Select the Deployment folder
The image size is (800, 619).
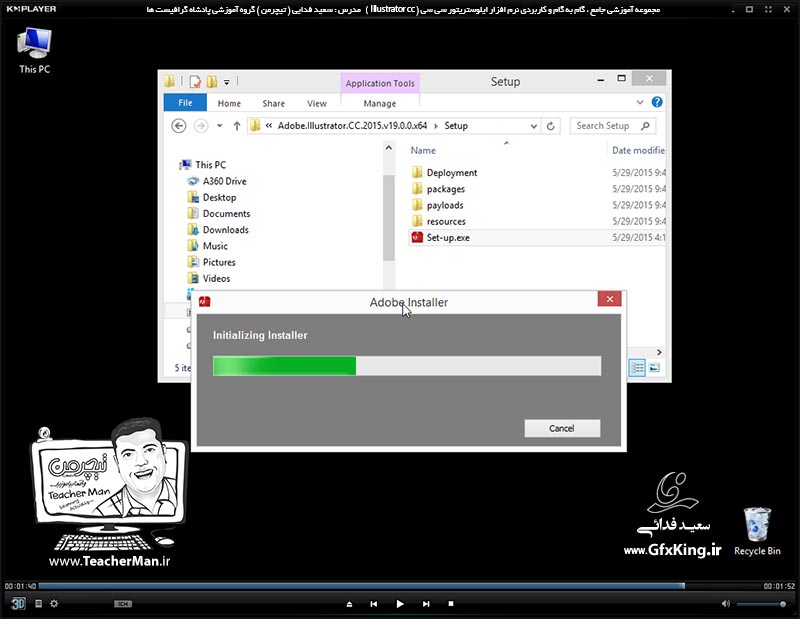point(444,172)
